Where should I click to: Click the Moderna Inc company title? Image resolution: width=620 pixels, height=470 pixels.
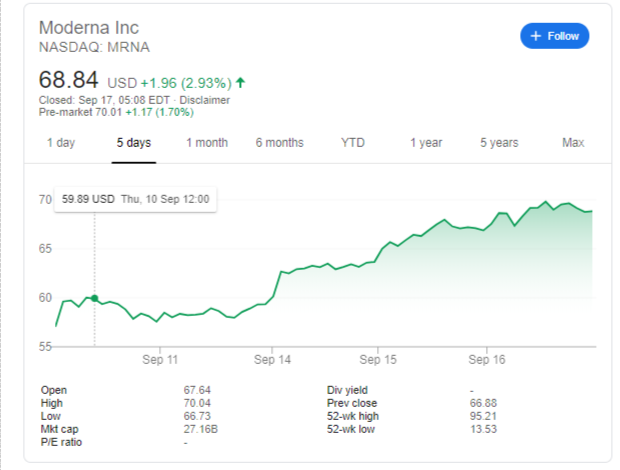coord(89,28)
